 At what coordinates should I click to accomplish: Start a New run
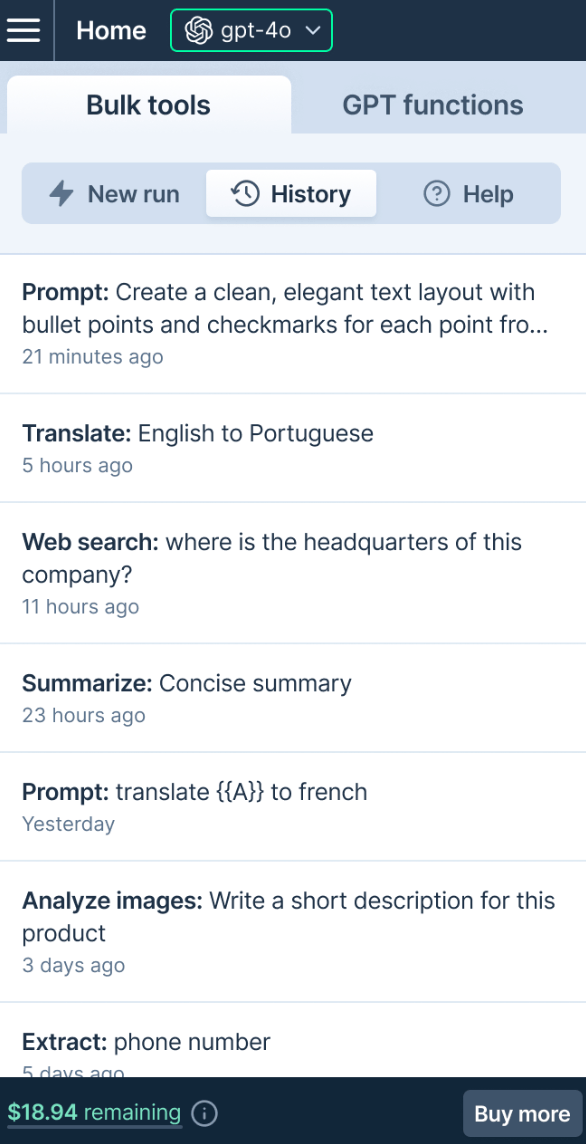pyautogui.click(x=112, y=193)
